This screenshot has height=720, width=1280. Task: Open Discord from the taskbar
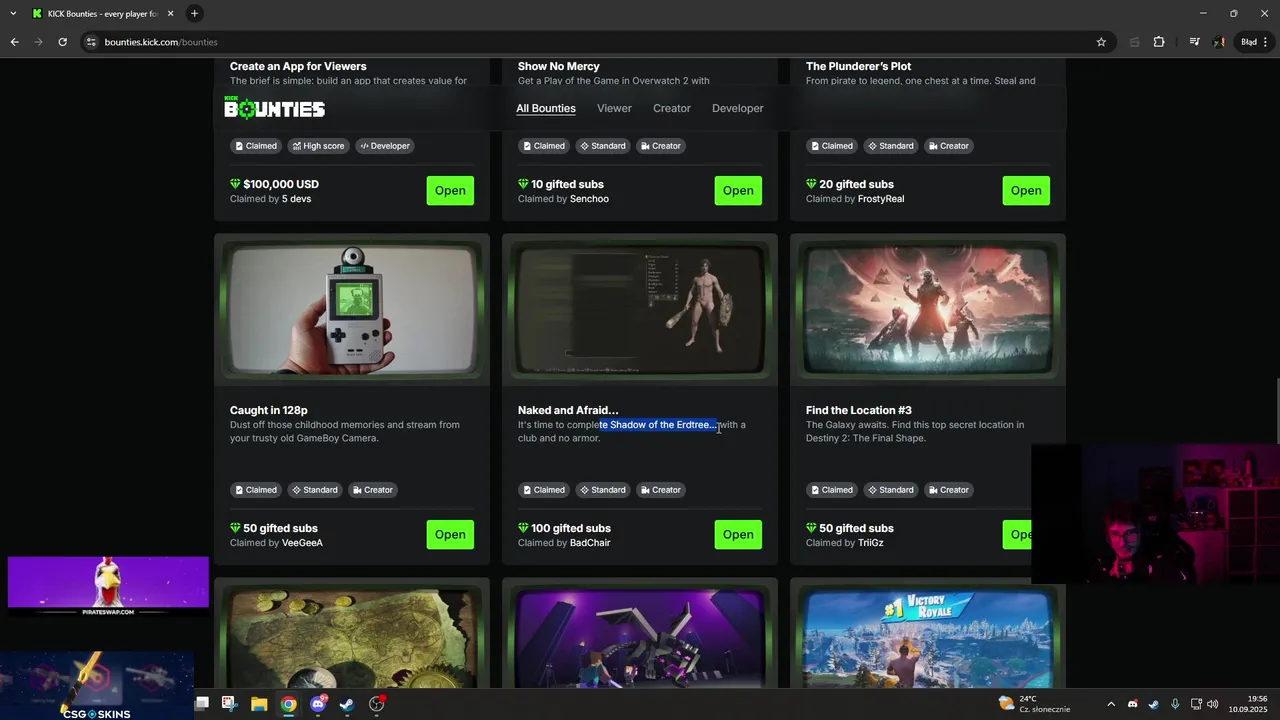click(x=318, y=703)
